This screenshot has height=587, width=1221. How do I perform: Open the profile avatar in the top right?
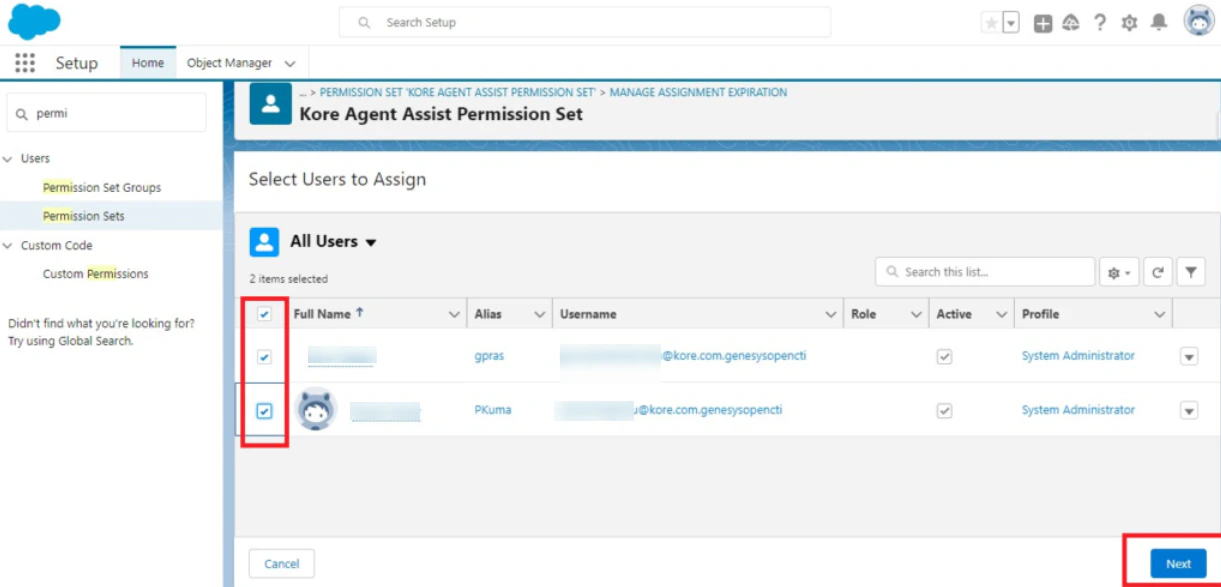pos(1199,21)
